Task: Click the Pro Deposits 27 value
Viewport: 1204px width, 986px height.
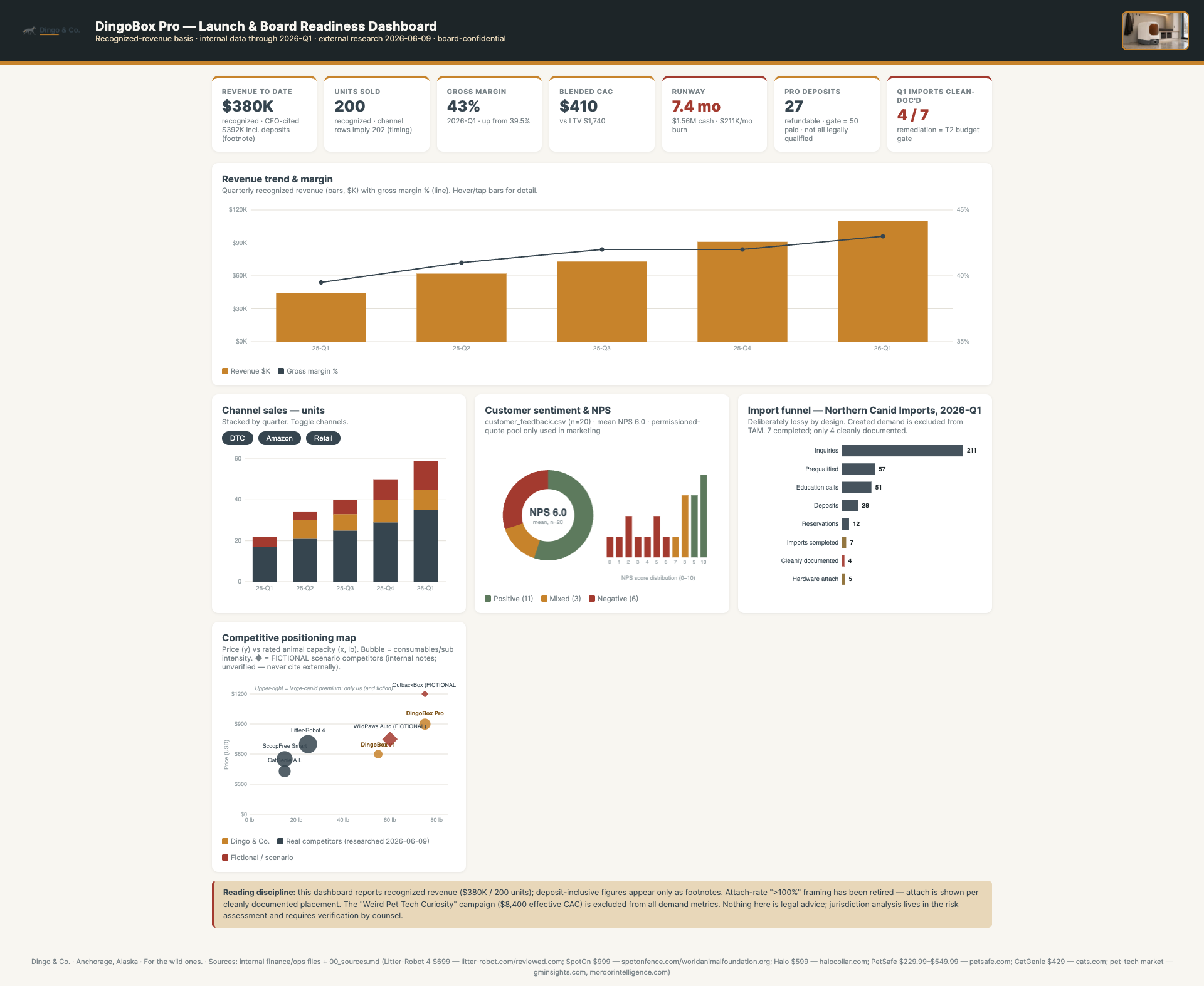Action: [x=793, y=107]
